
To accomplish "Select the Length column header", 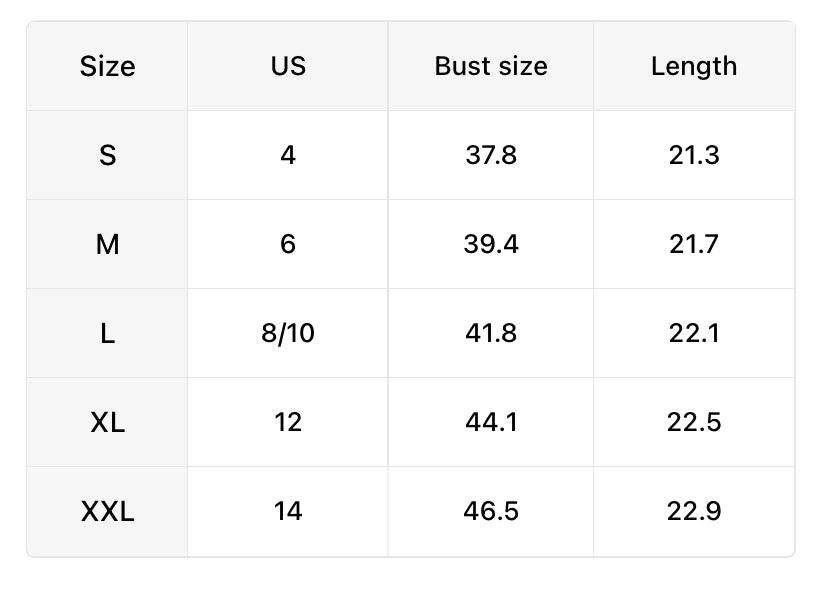I will click(694, 66).
